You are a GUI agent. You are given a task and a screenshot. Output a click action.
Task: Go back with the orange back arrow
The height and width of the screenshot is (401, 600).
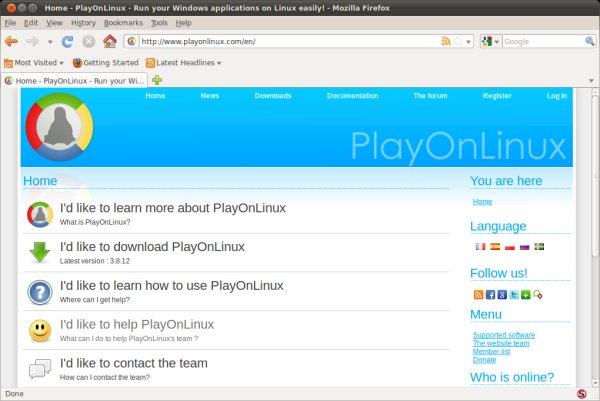point(11,41)
